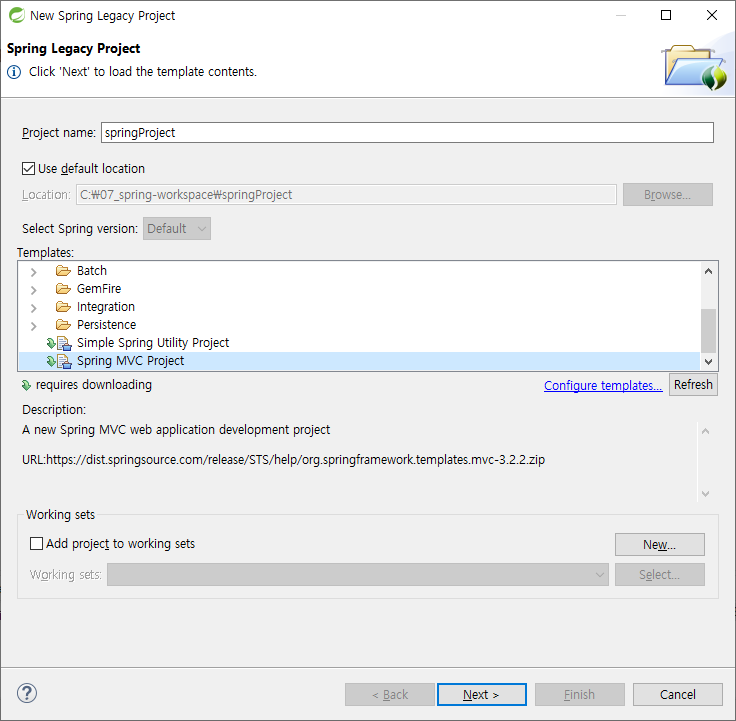Image resolution: width=736 pixels, height=721 pixels.
Task: Open the Select Spring version dropdown
Action: 176,229
